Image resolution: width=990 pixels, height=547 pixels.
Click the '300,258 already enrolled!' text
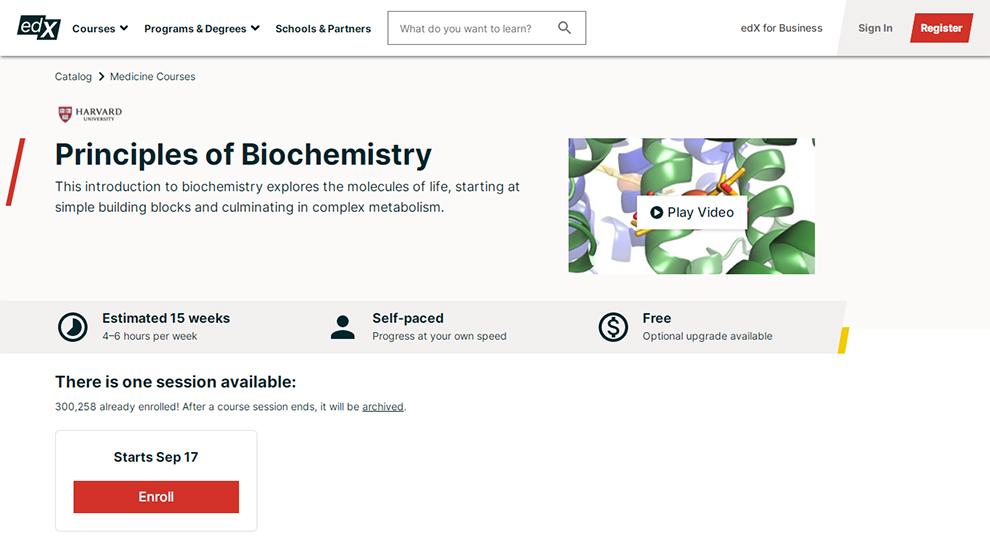[x=117, y=407]
